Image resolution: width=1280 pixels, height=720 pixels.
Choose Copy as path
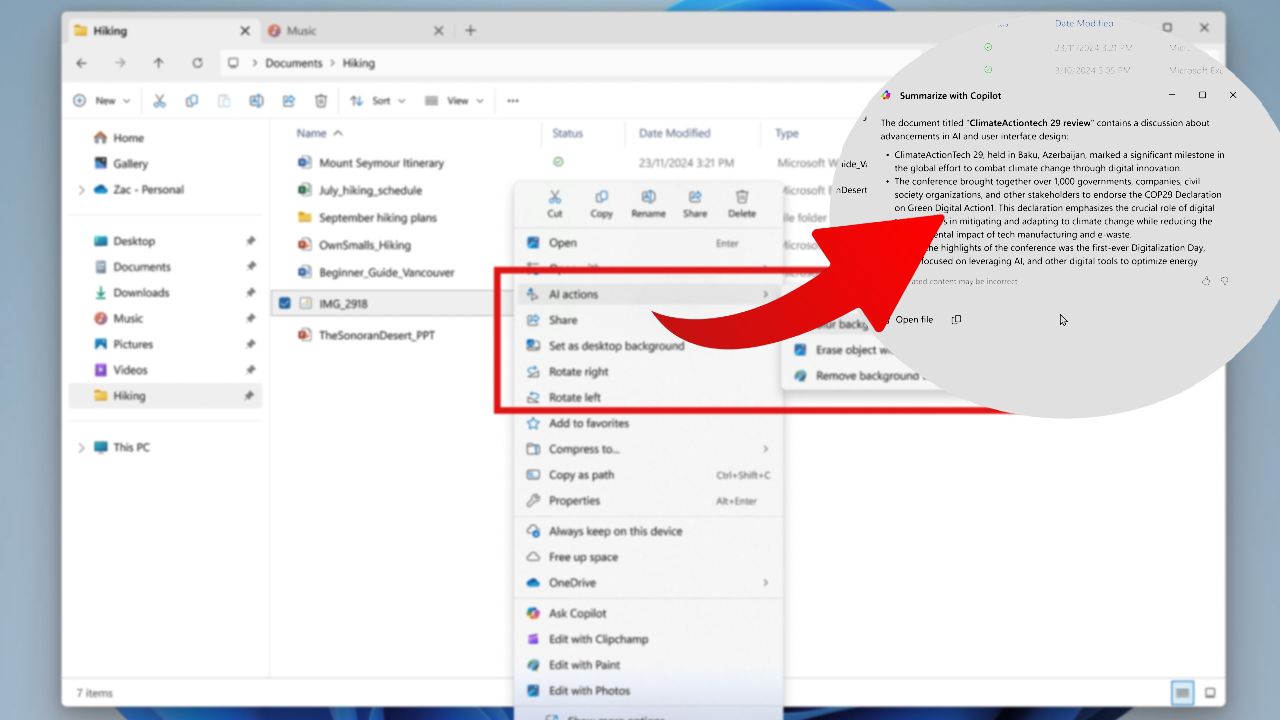coord(647,475)
